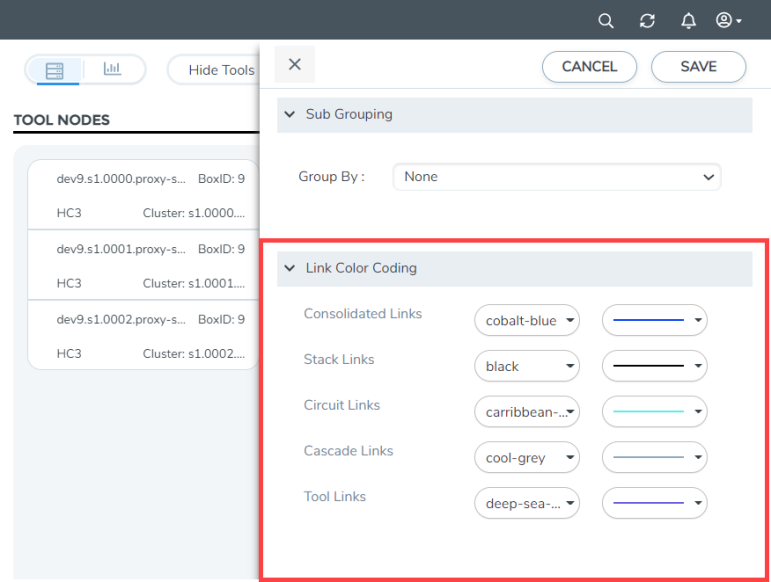
Task: Open Cascade Links cool-grey color dropdown
Action: pos(526,458)
